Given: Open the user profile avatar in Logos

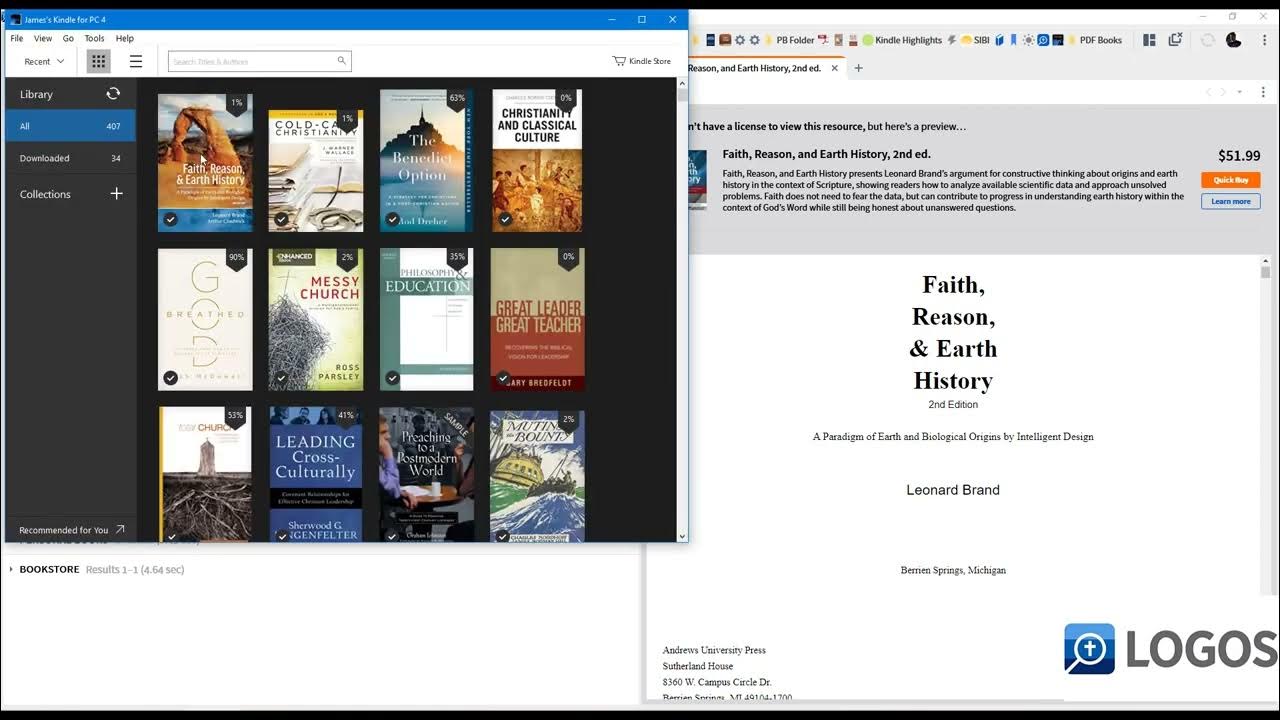Looking at the screenshot, I should pyautogui.click(x=1233, y=40).
